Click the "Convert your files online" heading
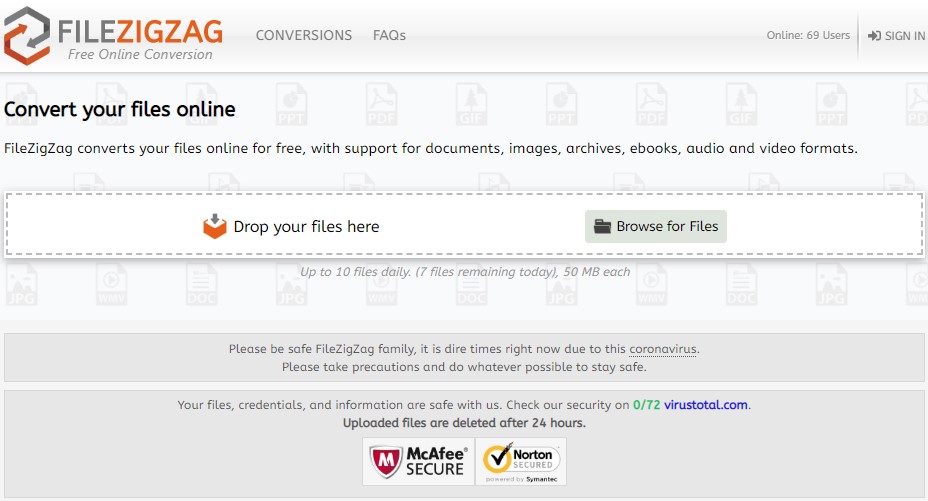The height and width of the screenshot is (501, 928). 120,109
